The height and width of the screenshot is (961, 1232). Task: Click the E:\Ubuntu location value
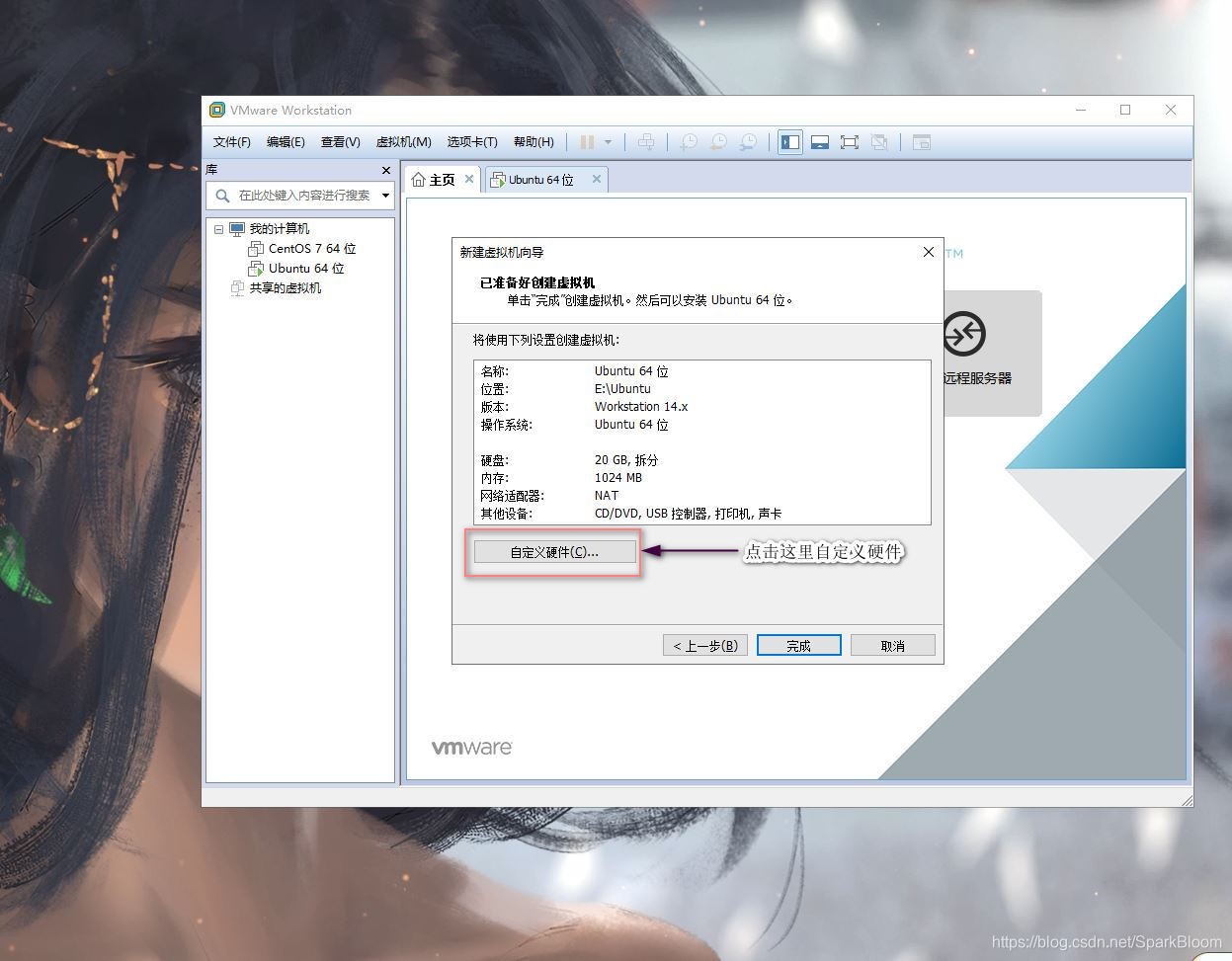pyautogui.click(x=622, y=389)
